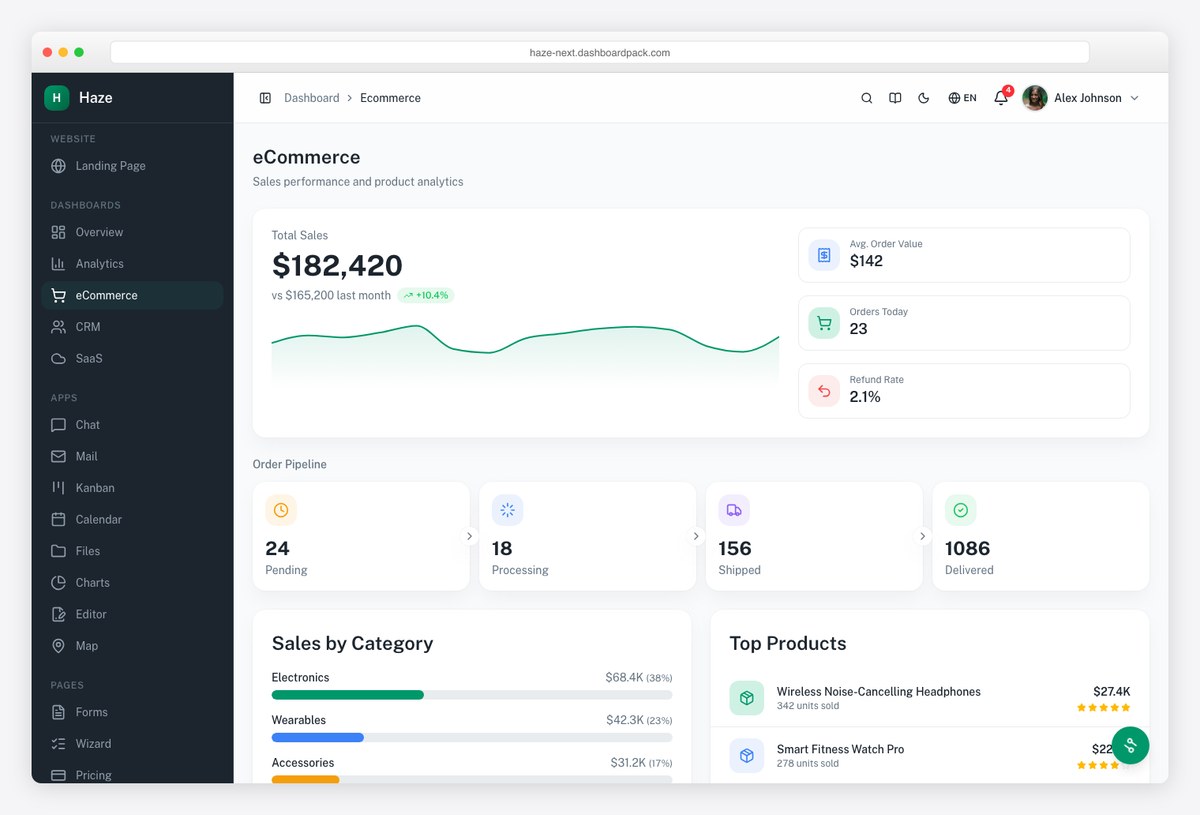The width and height of the screenshot is (1200, 815).
Task: Open the Files app
Action: (x=132, y=551)
